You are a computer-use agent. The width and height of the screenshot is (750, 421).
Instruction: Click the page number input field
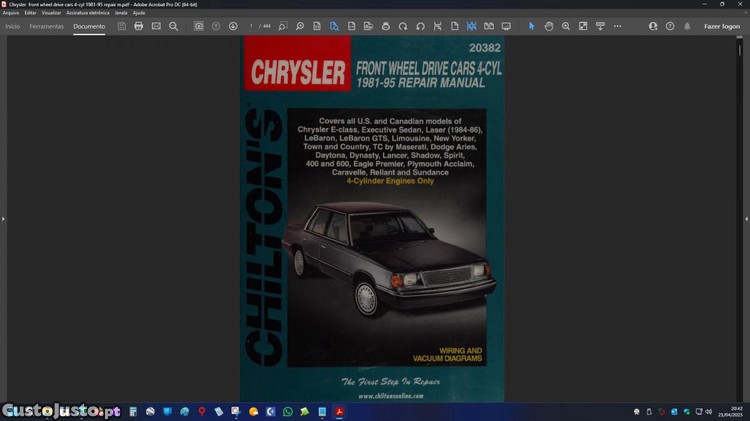coord(252,26)
